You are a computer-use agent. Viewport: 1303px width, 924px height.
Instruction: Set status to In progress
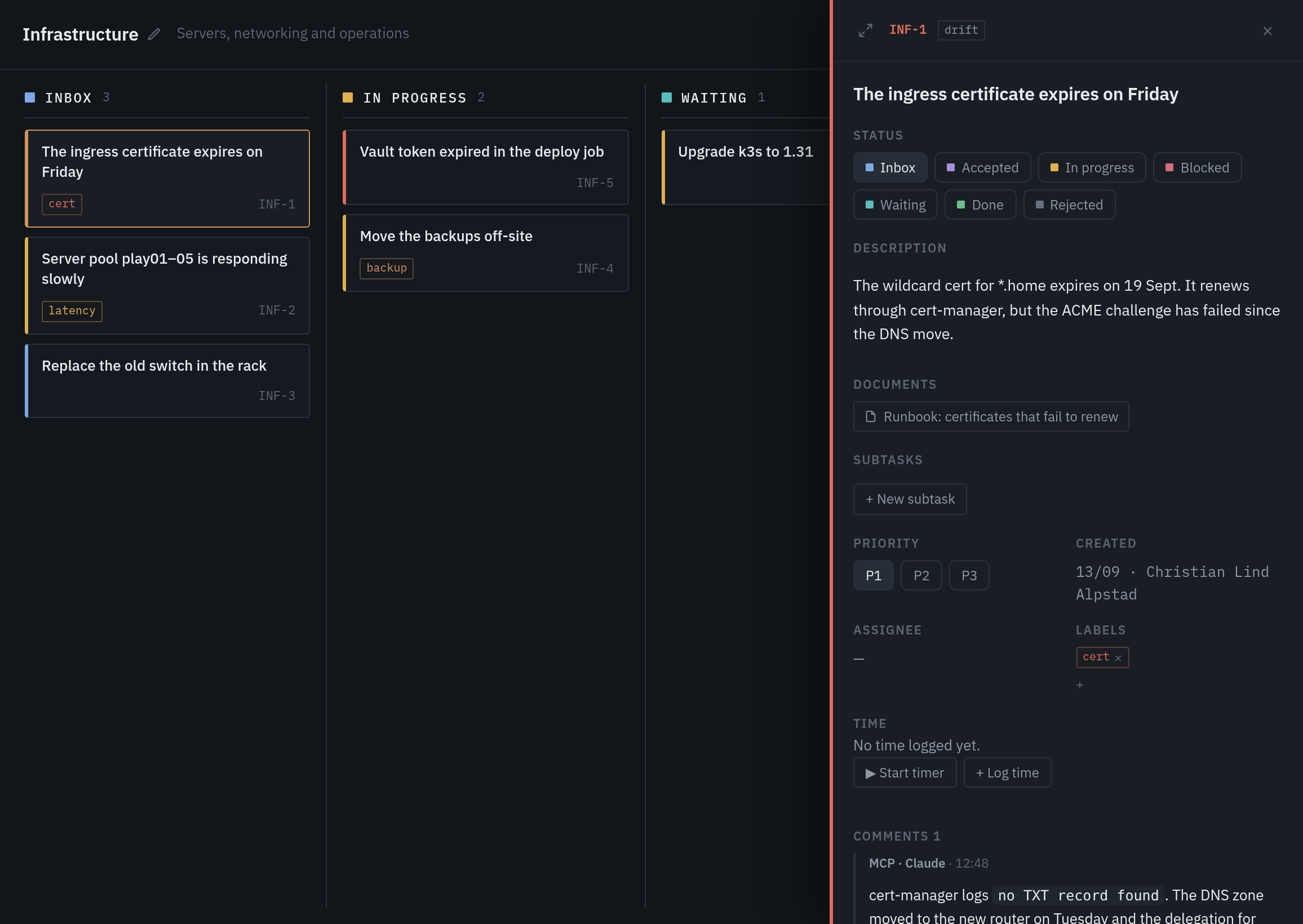pyautogui.click(x=1092, y=168)
